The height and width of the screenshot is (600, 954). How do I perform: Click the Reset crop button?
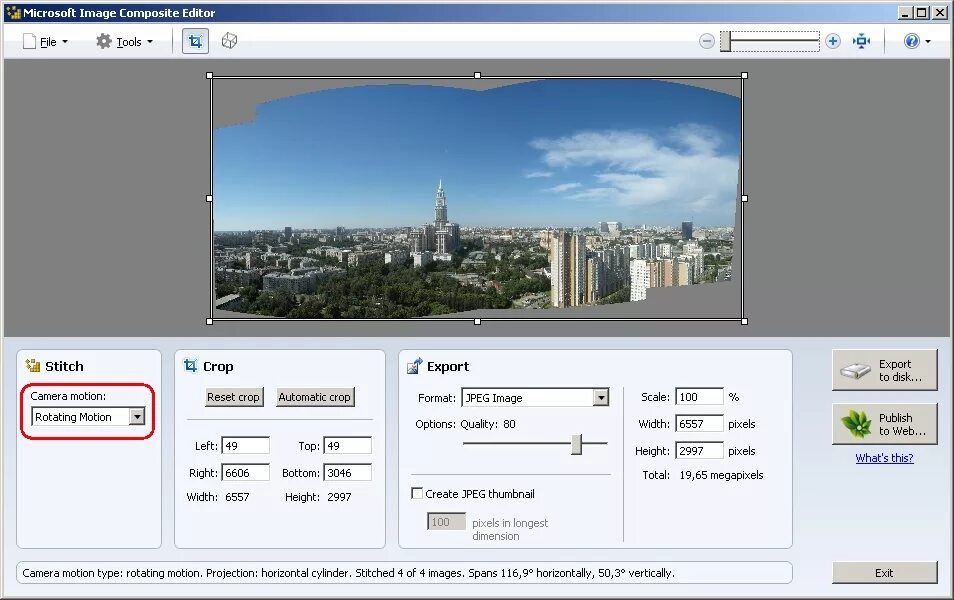[234, 397]
